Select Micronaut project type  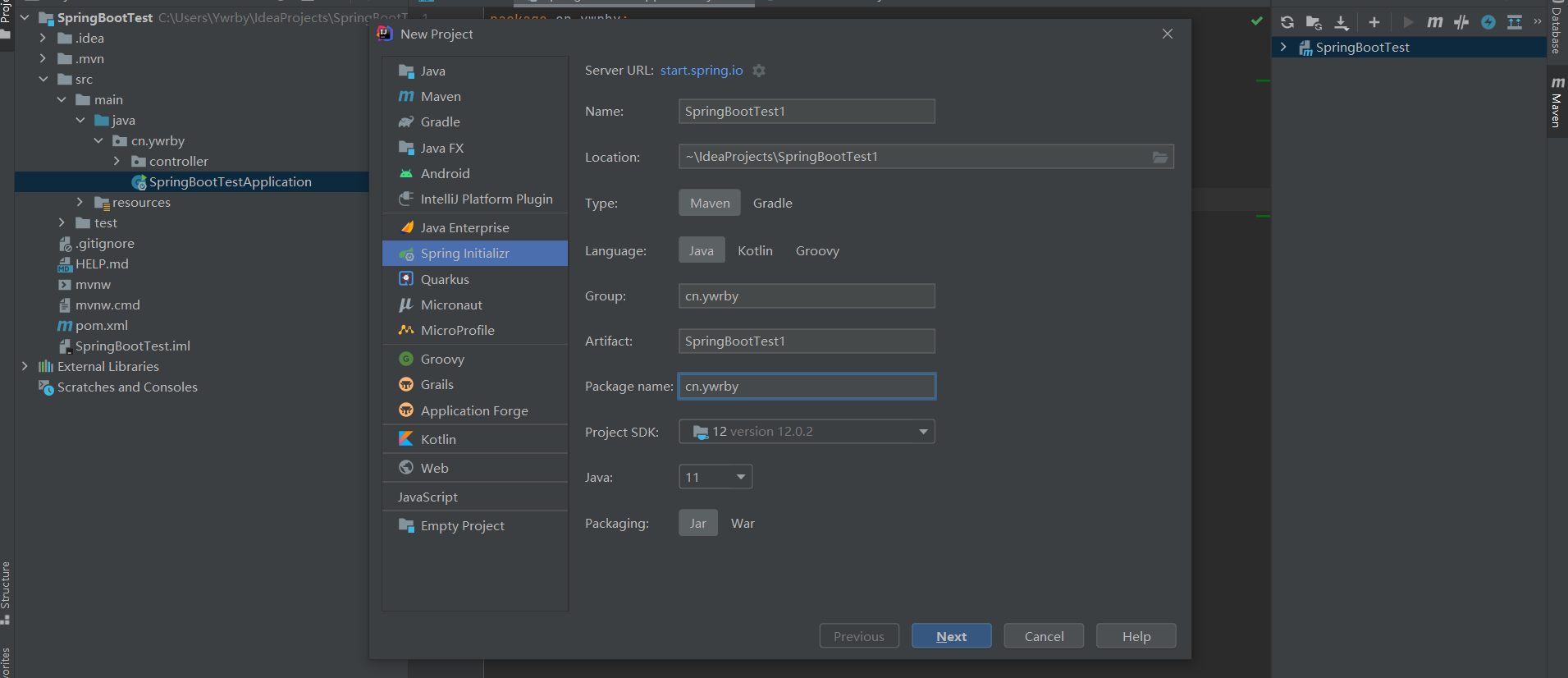[x=475, y=305]
